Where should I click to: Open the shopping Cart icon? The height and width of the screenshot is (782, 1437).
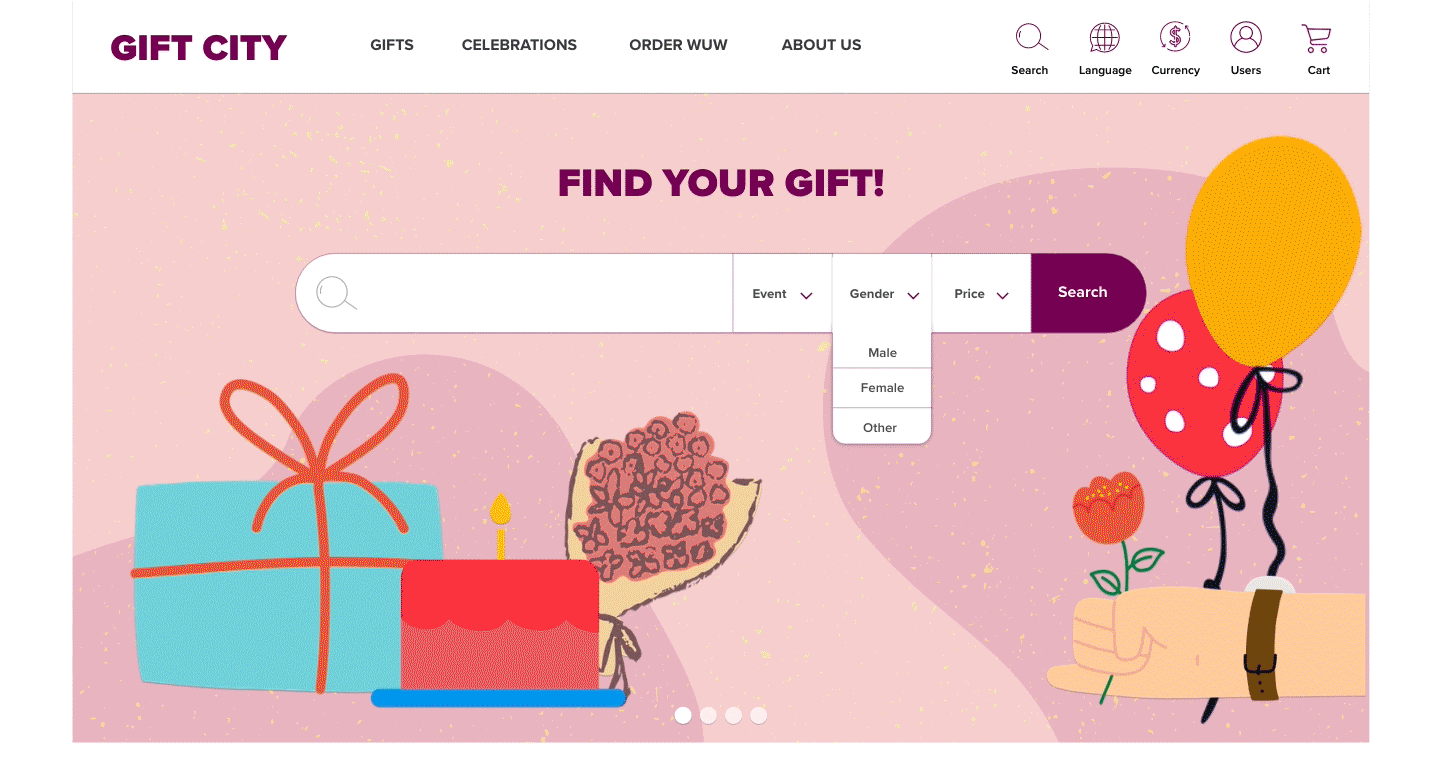(1316, 38)
